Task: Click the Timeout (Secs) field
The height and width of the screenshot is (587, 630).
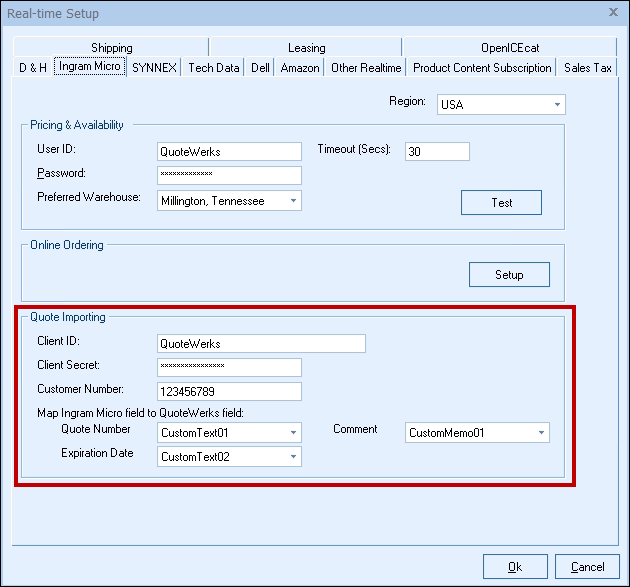Action: tap(437, 151)
